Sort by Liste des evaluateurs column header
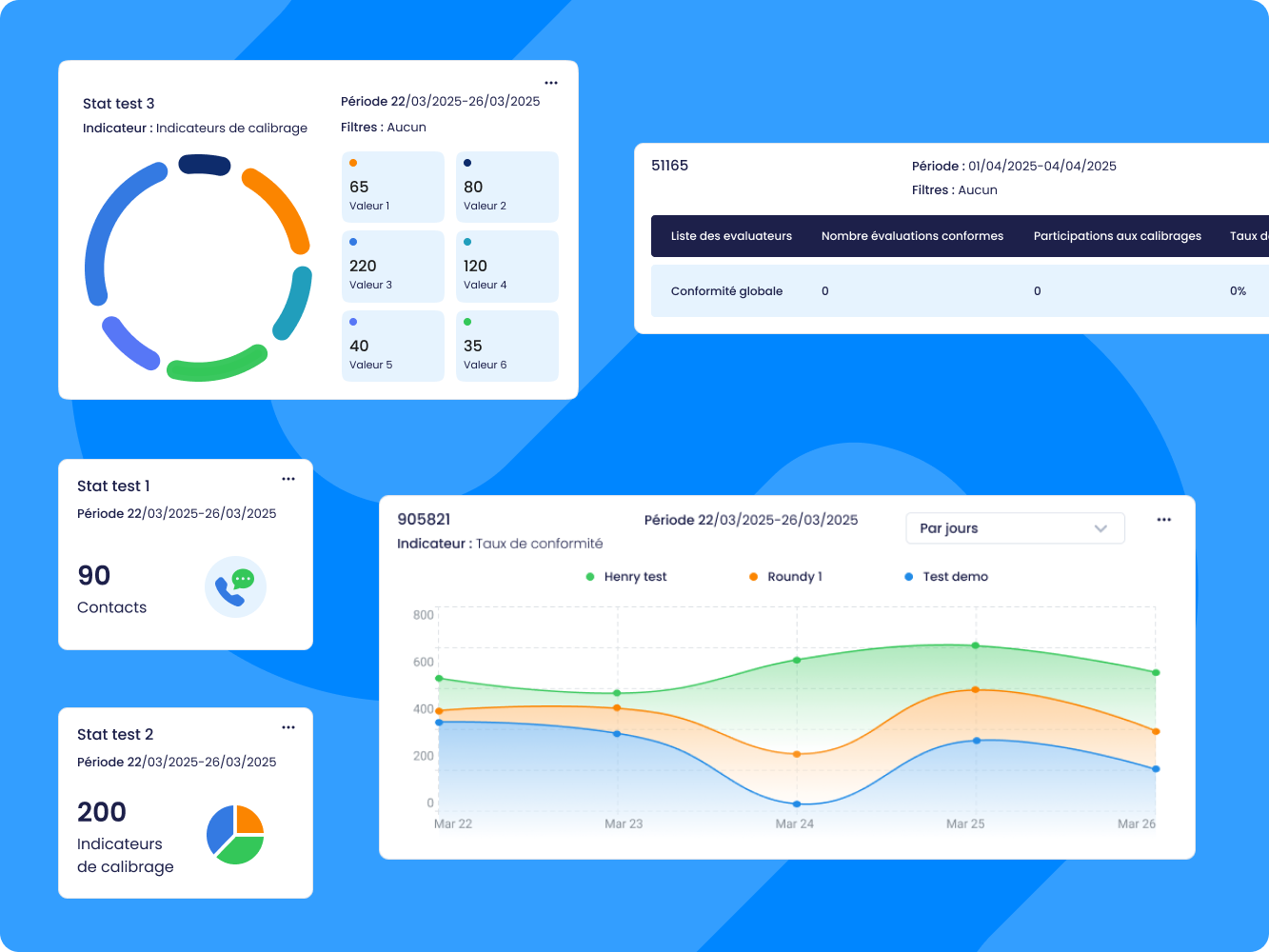This screenshot has width=1269, height=952. point(731,236)
